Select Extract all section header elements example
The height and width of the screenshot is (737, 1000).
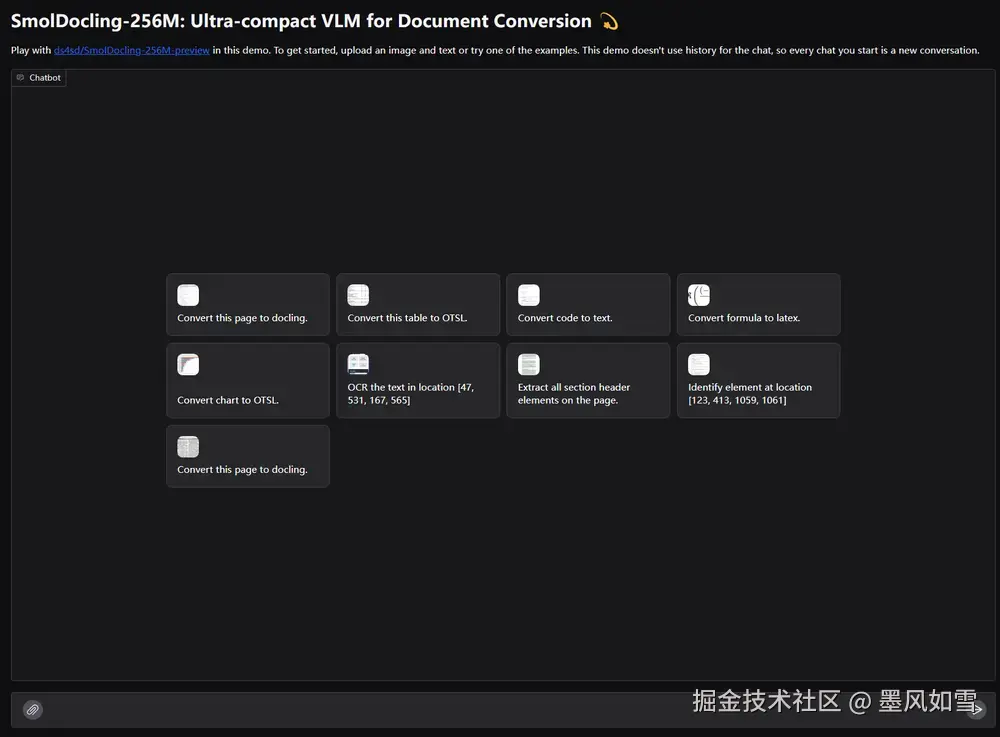(x=588, y=381)
